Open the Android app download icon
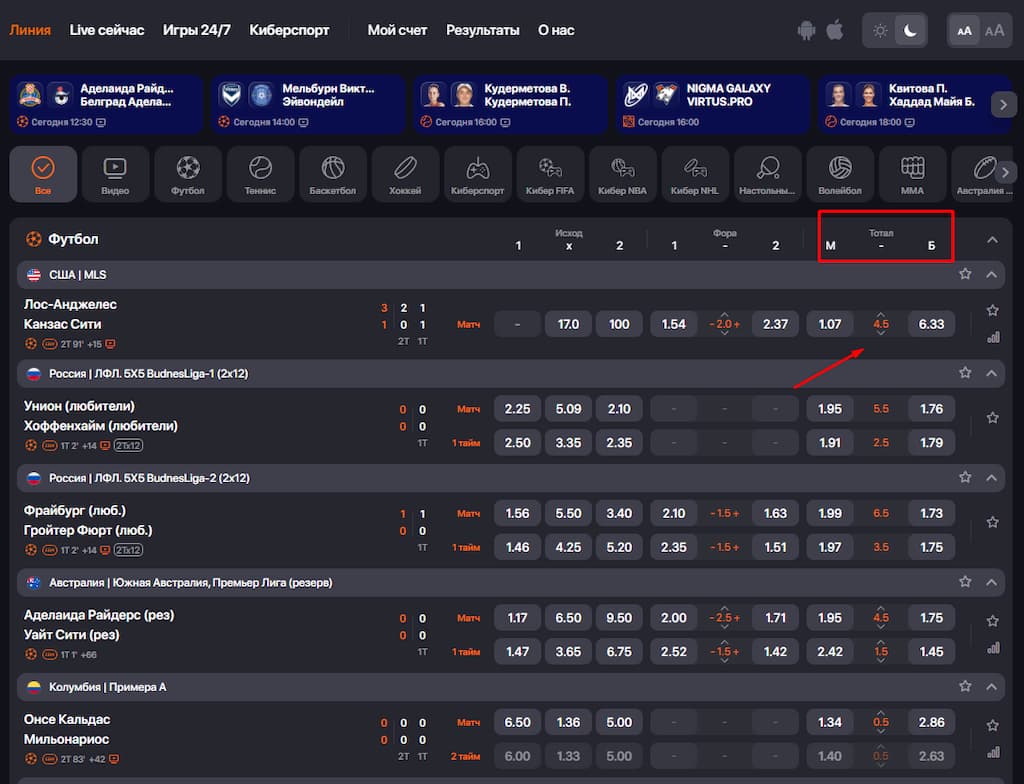This screenshot has width=1024, height=784. coord(807,30)
